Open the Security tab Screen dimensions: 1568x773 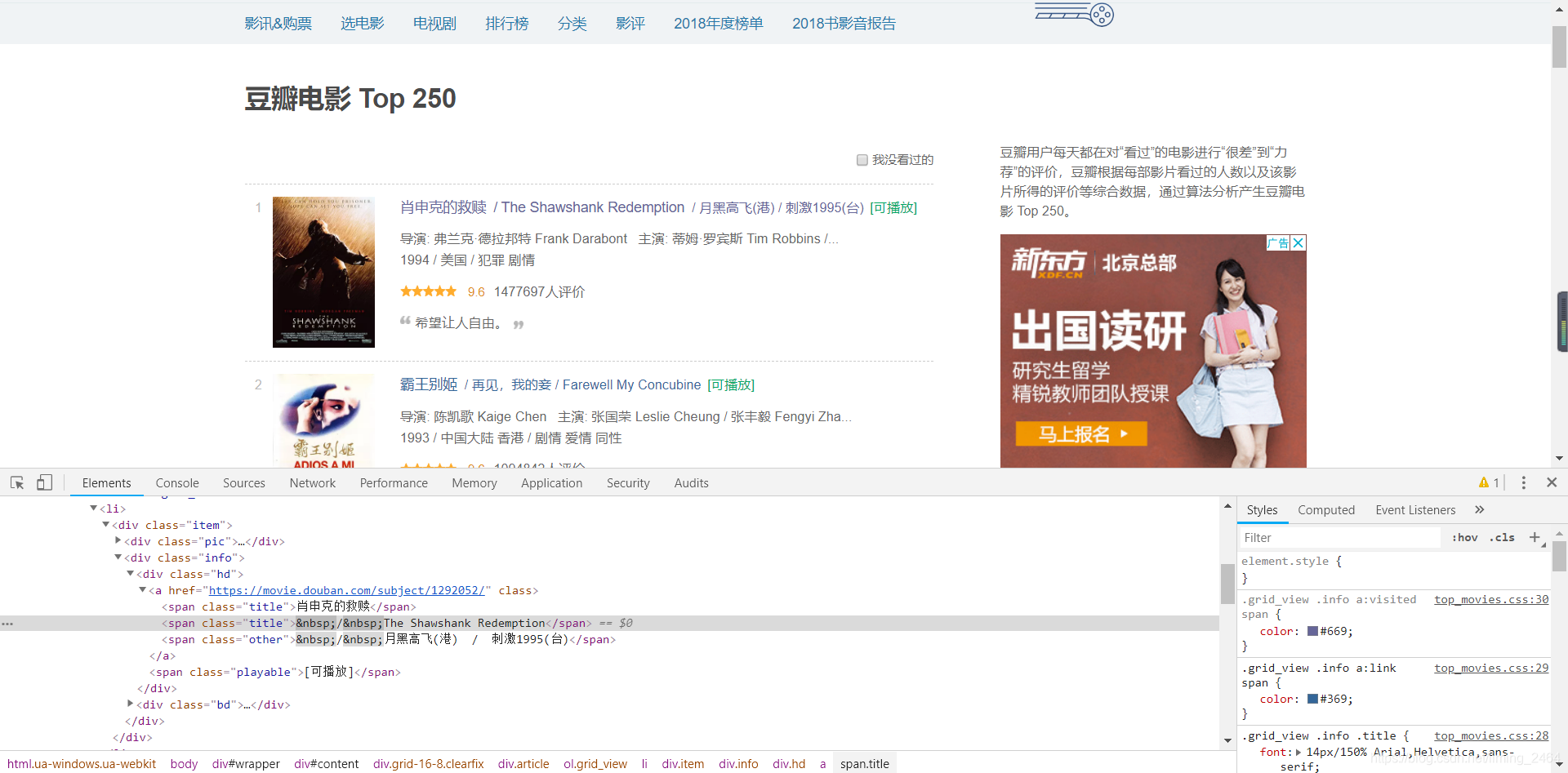point(628,482)
